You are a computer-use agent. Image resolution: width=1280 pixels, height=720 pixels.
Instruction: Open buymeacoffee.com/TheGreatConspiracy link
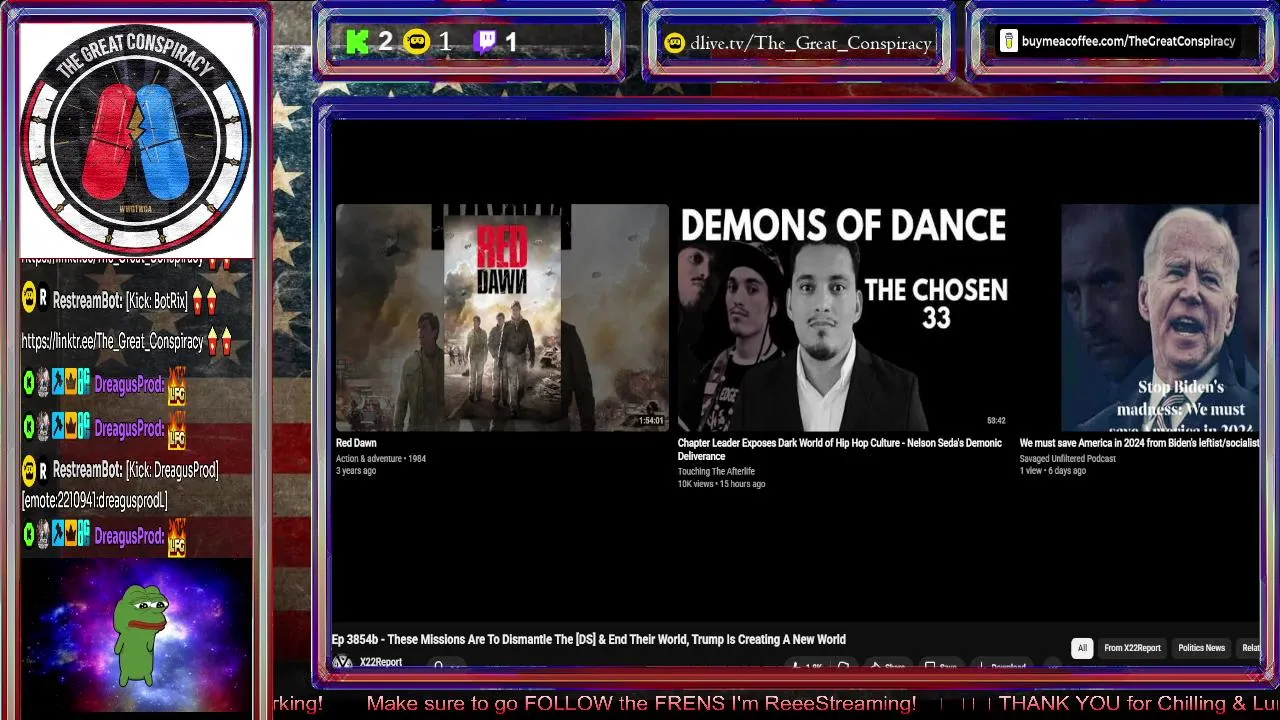1128,41
